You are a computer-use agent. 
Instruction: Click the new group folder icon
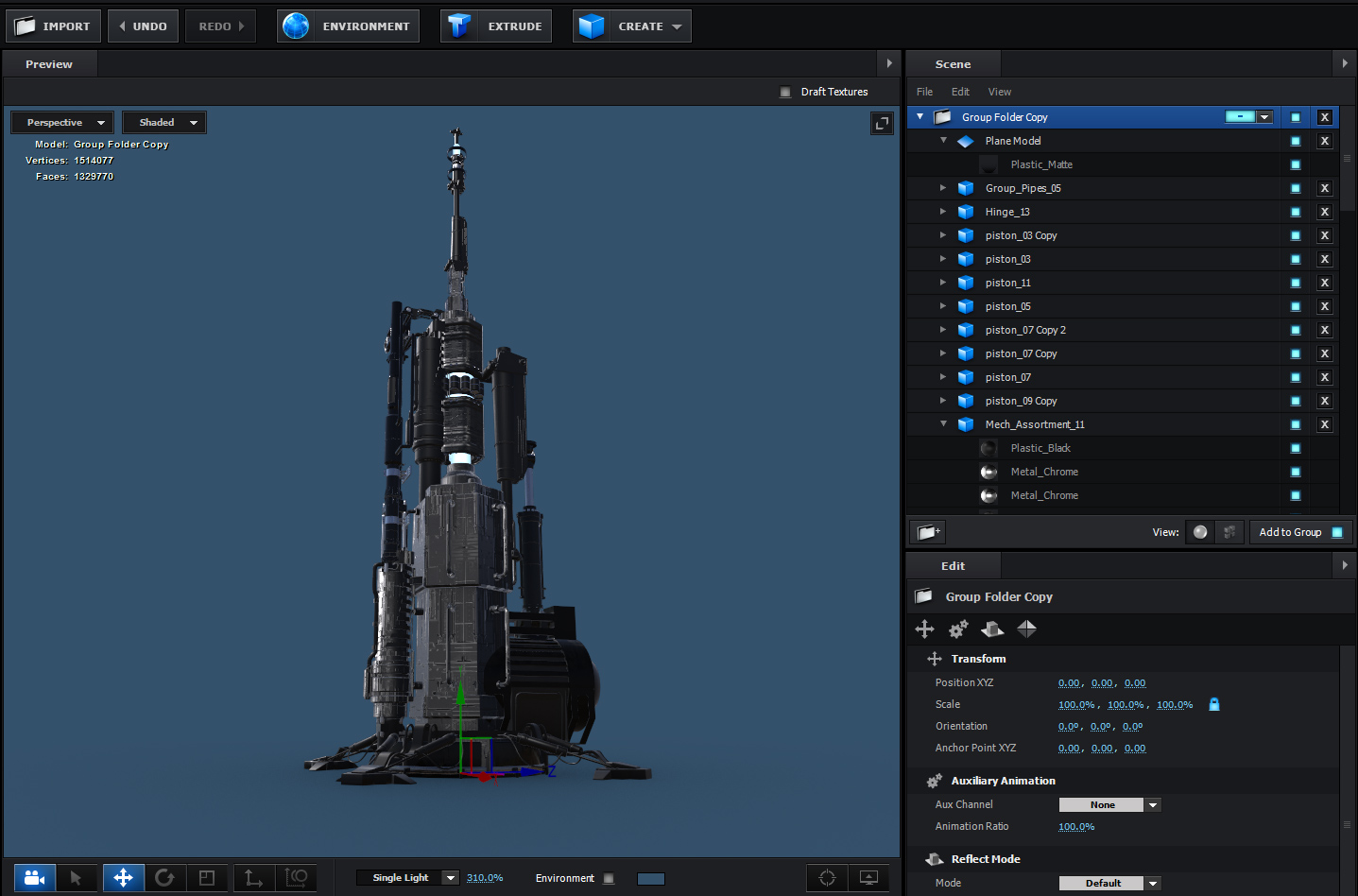[928, 532]
